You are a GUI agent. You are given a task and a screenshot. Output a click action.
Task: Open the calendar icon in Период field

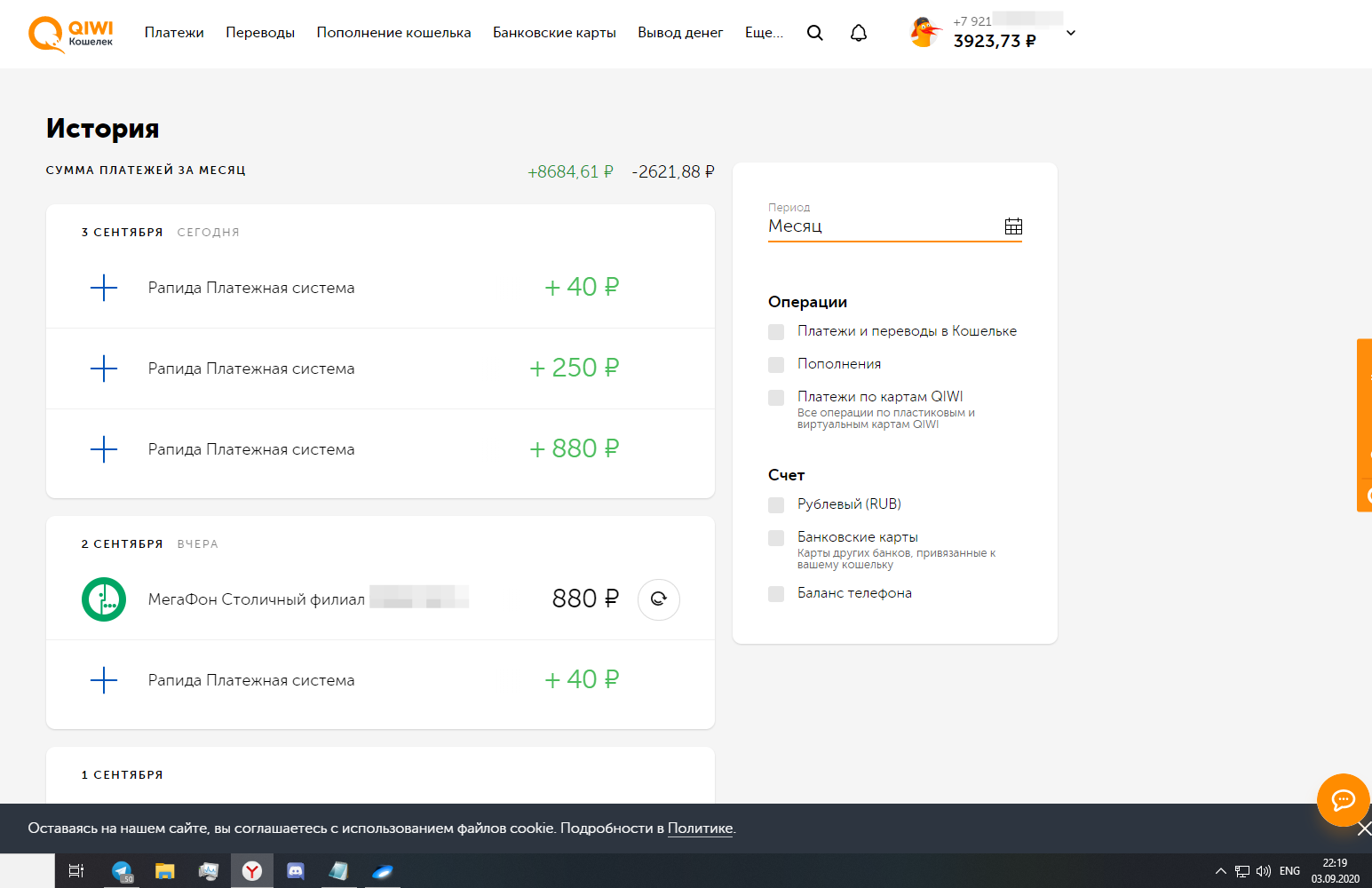(x=1013, y=226)
